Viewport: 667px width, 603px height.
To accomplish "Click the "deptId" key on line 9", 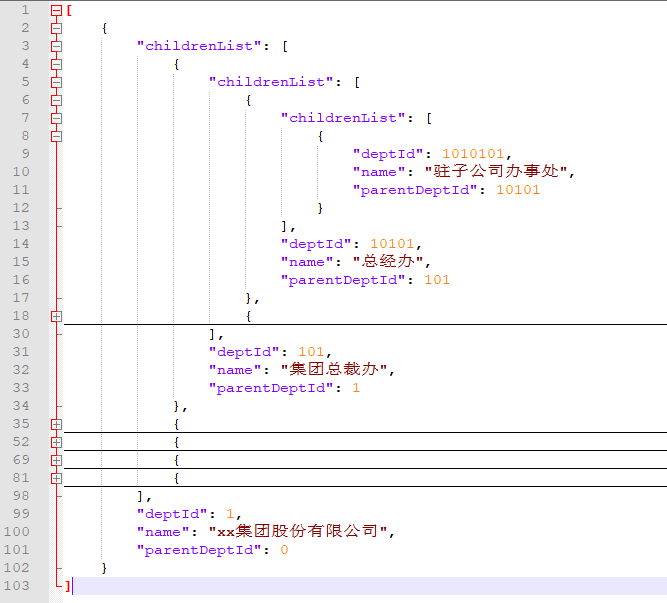I will pos(388,154).
